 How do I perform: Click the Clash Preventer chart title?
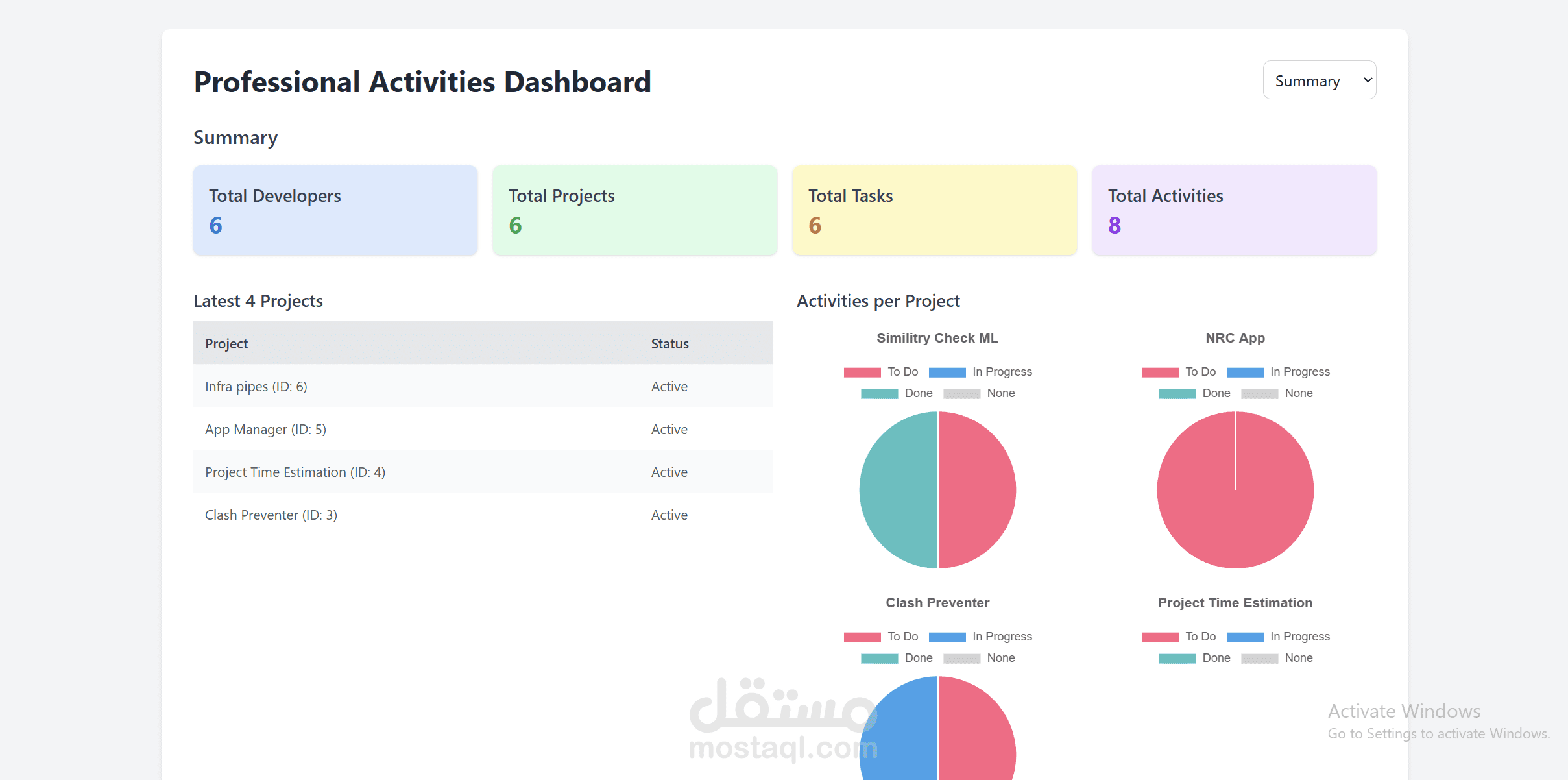(937, 603)
